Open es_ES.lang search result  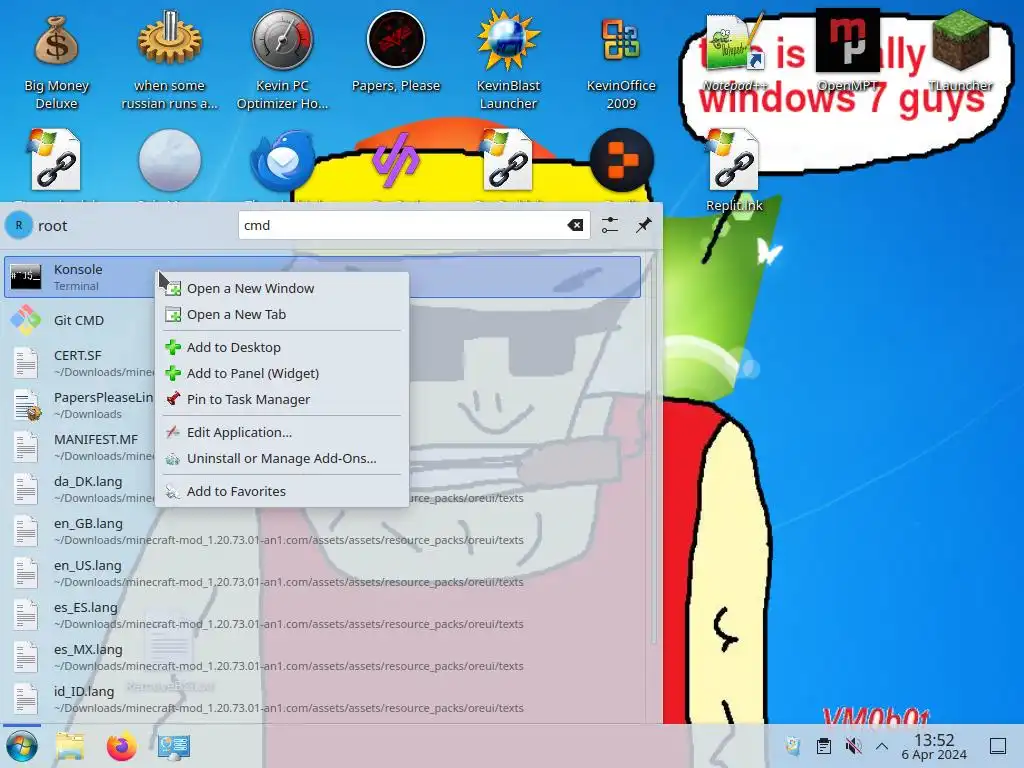tap(323, 615)
